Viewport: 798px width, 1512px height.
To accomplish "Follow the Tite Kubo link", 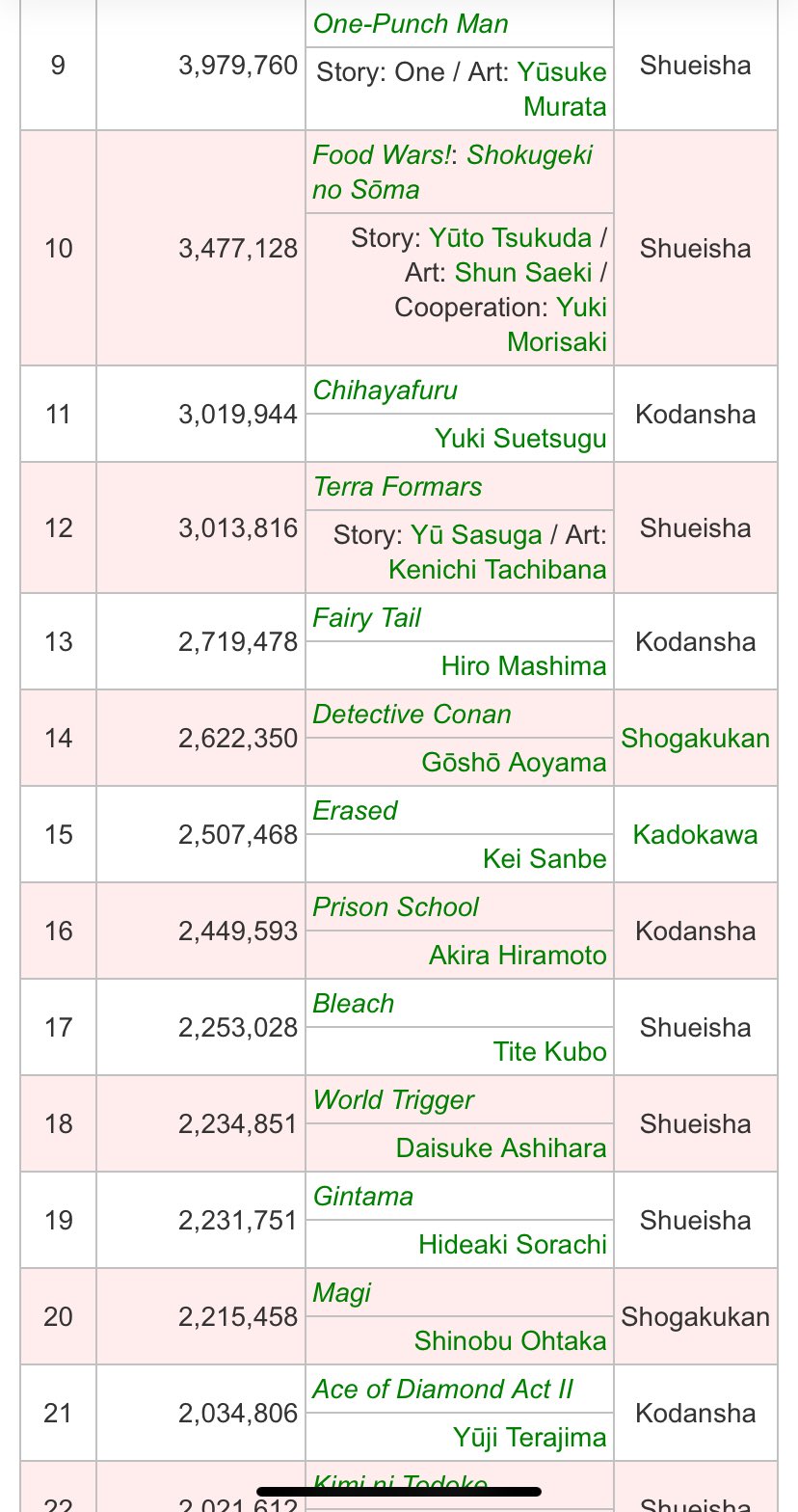I will 550,1051.
